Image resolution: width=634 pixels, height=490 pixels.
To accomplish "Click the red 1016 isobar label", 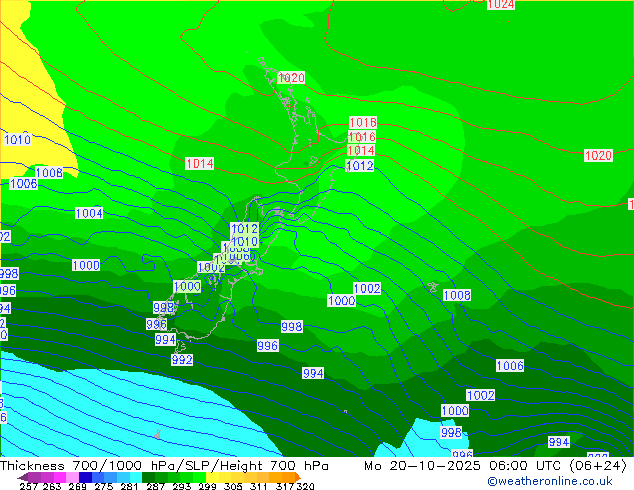I will [x=362, y=136].
